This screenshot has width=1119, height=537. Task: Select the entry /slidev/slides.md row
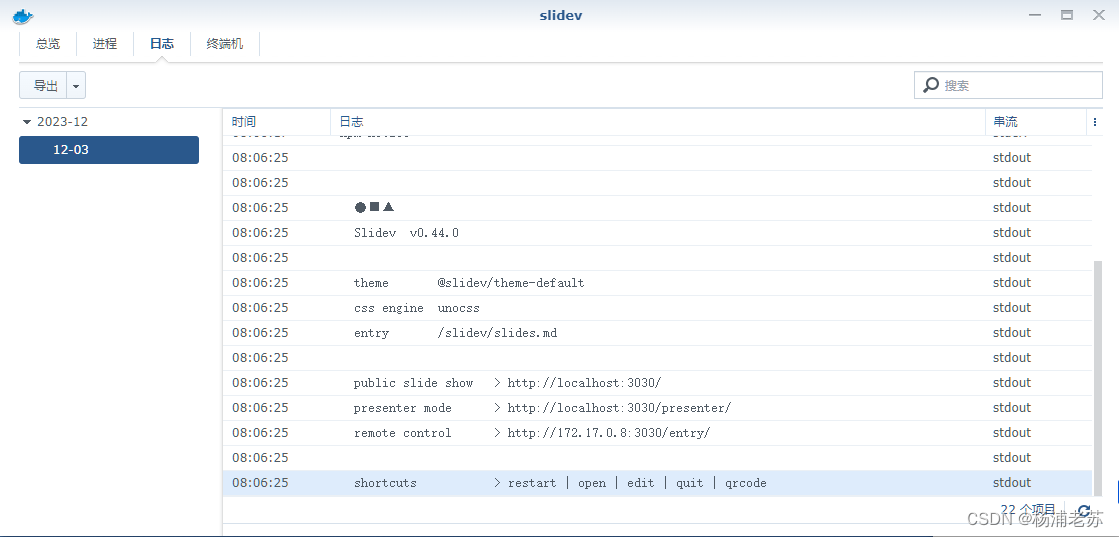click(657, 333)
